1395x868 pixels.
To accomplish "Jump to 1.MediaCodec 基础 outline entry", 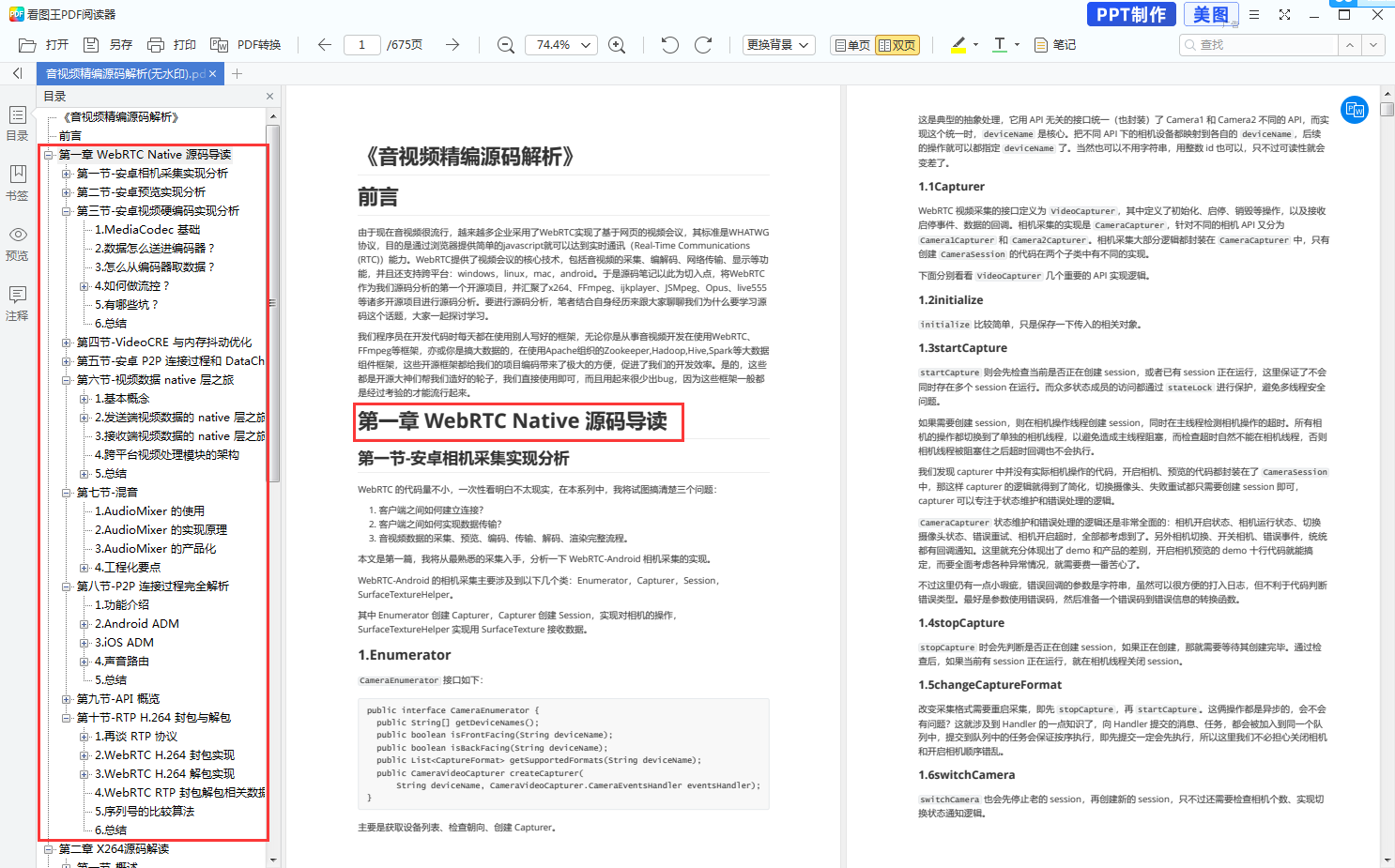I will [147, 230].
